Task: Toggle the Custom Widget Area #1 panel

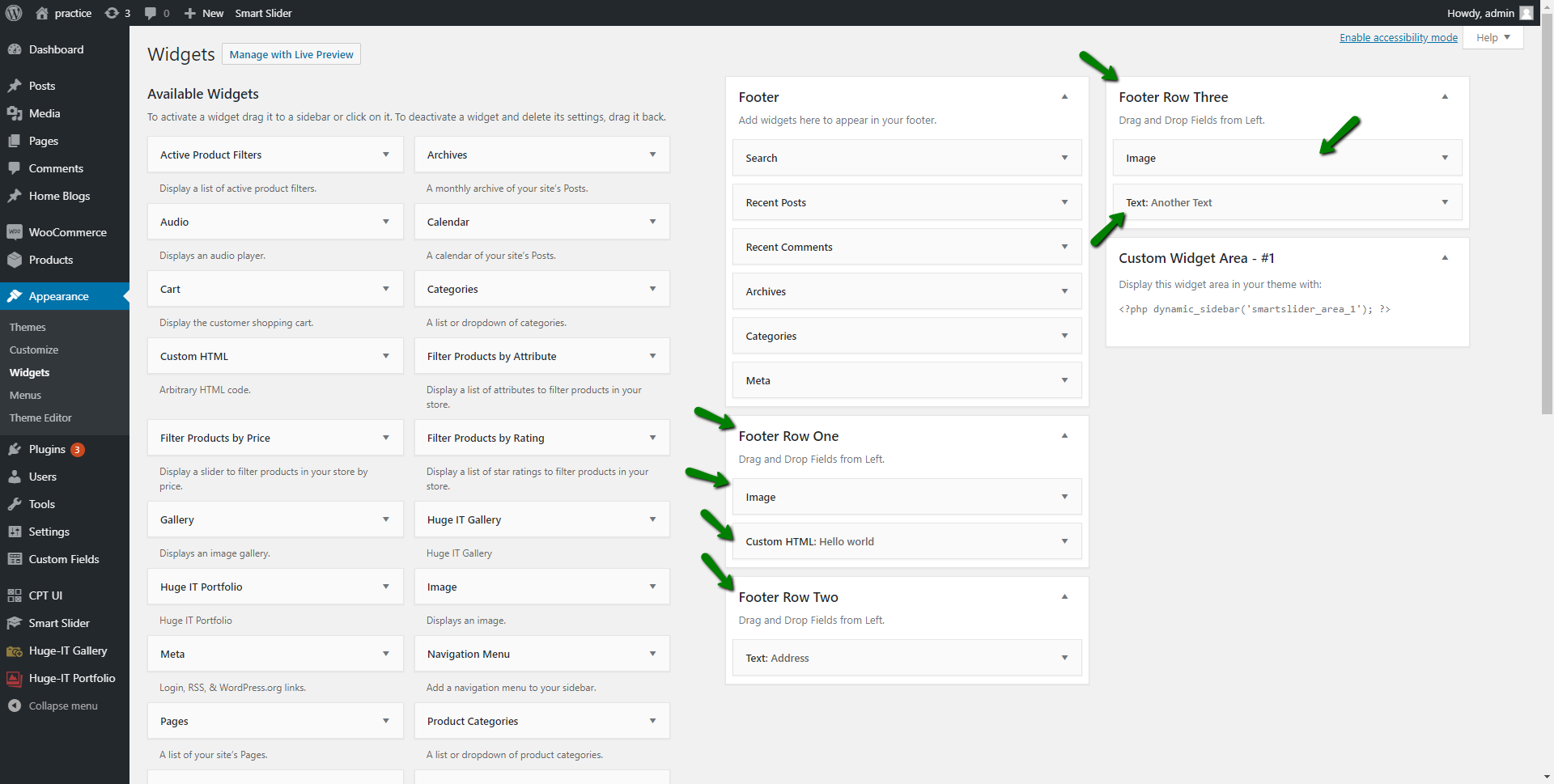Action: point(1445,258)
